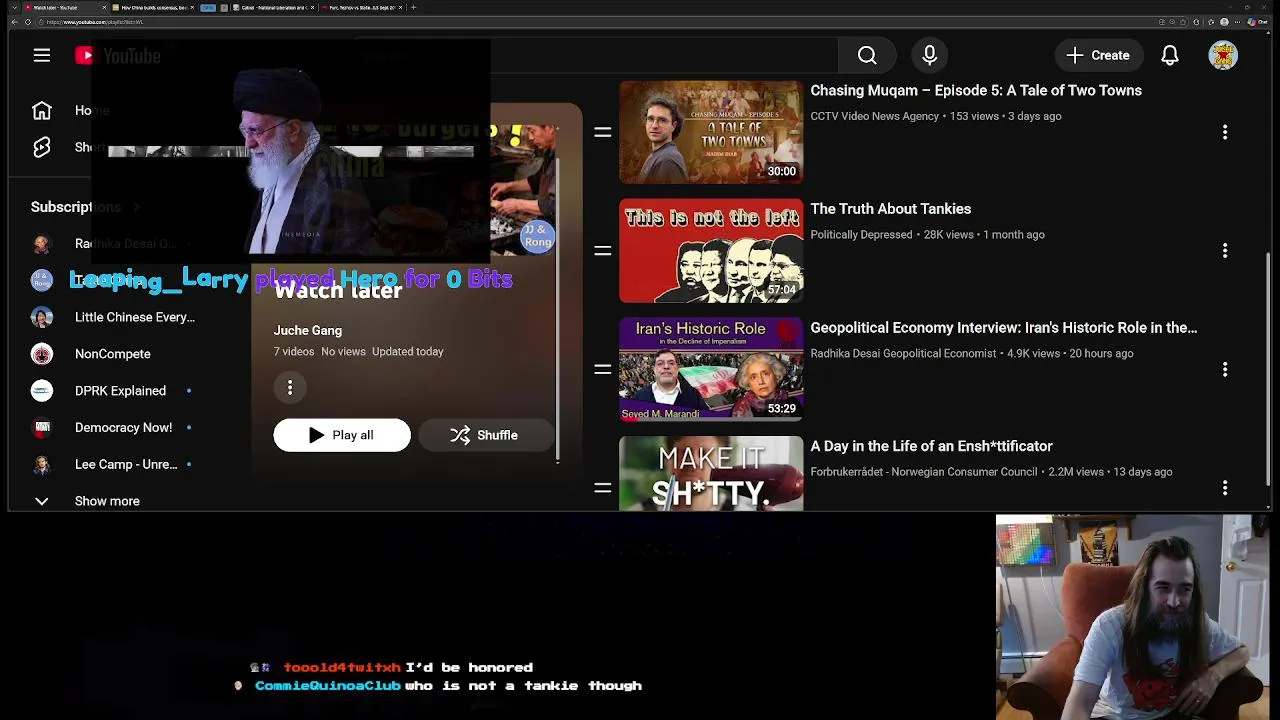Click The Truth About Tankies title
The image size is (1280, 720).
pos(891,209)
